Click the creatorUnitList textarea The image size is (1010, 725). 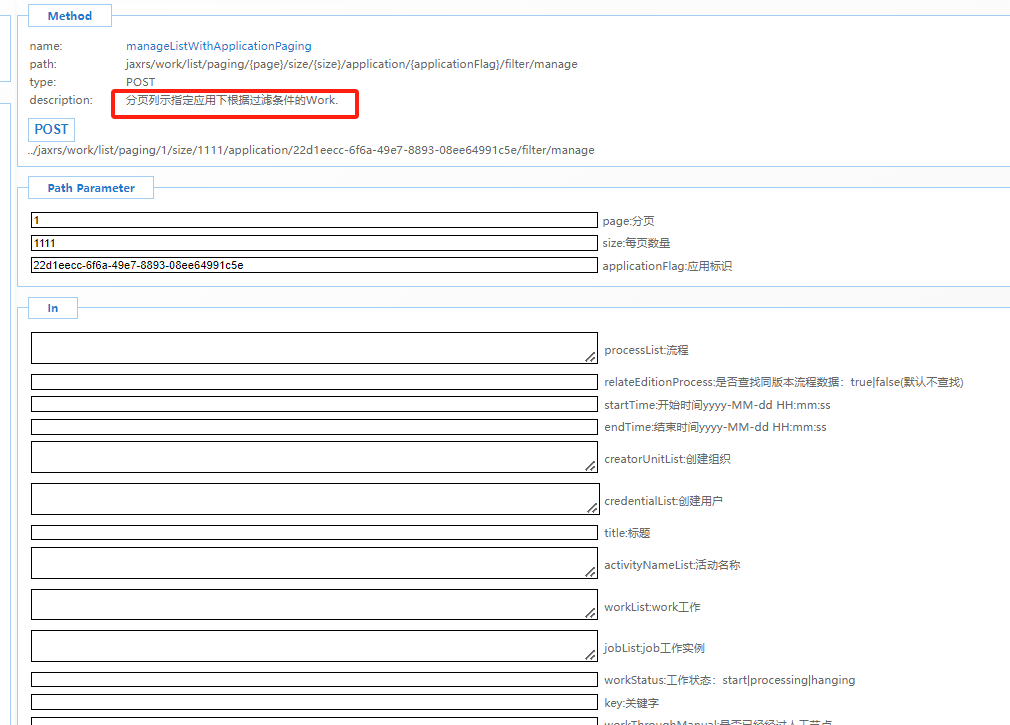314,457
